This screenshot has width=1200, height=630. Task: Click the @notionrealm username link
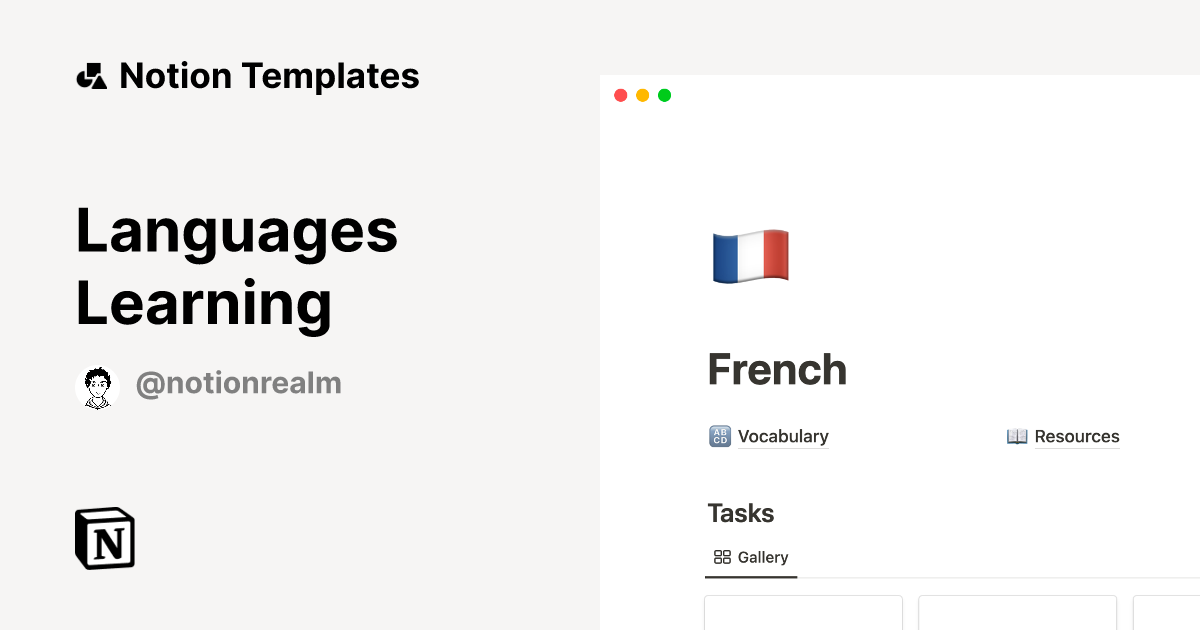pos(239,383)
